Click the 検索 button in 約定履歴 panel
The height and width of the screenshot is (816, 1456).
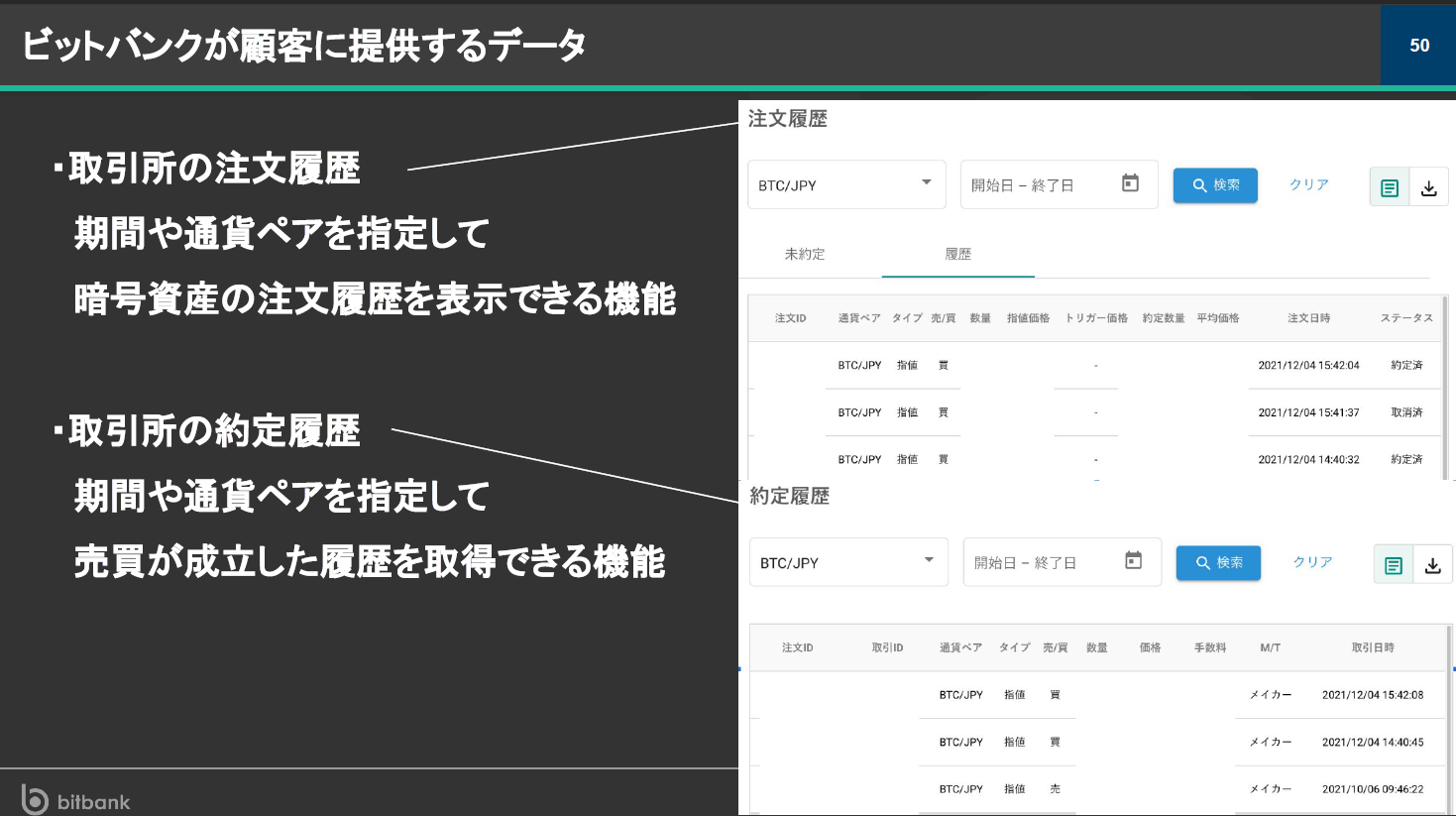tap(1219, 563)
